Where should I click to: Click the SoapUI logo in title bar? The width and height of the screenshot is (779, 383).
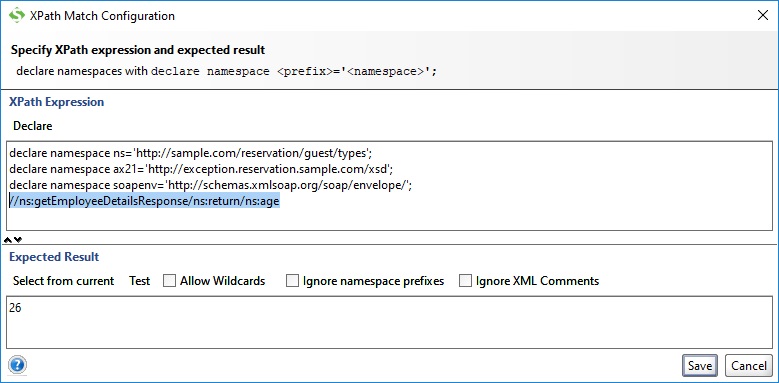(x=17, y=15)
